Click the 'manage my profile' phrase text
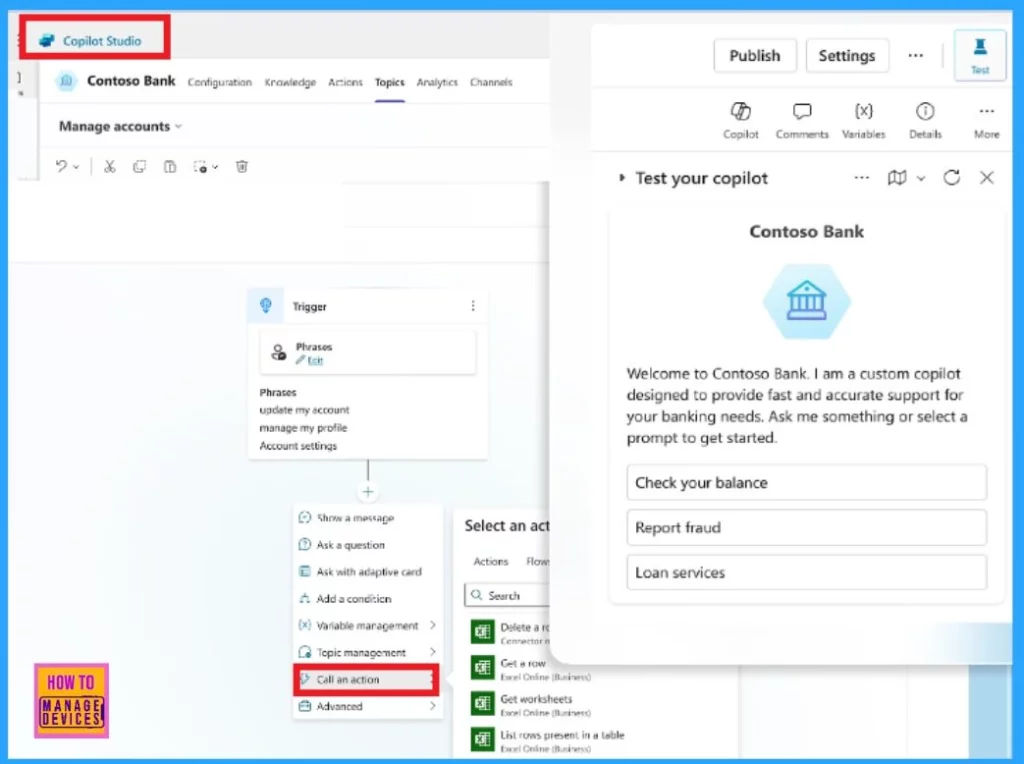1024x764 pixels. coord(303,428)
